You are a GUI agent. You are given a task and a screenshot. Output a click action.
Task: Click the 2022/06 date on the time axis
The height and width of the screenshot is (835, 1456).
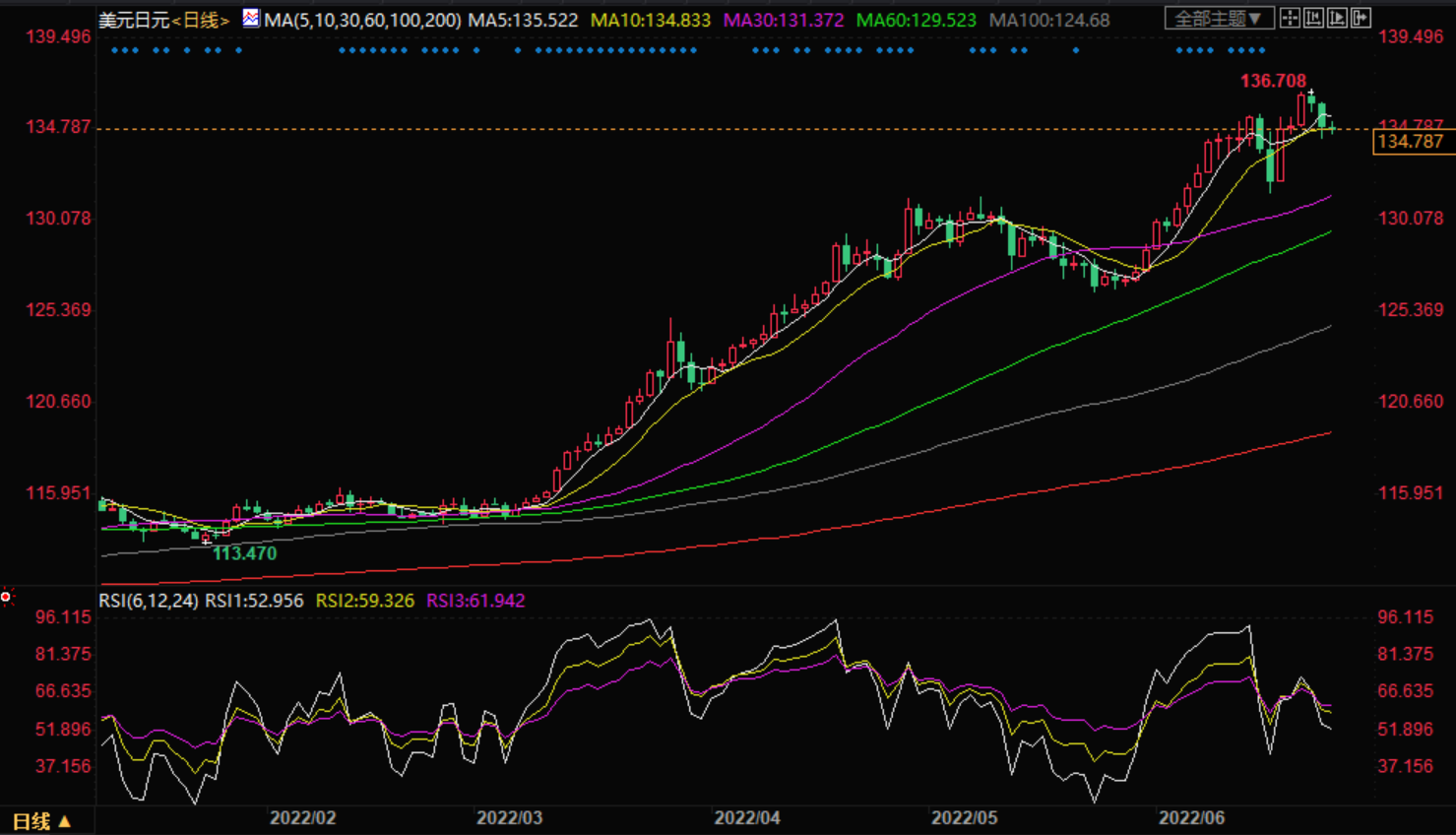pyautogui.click(x=1191, y=817)
